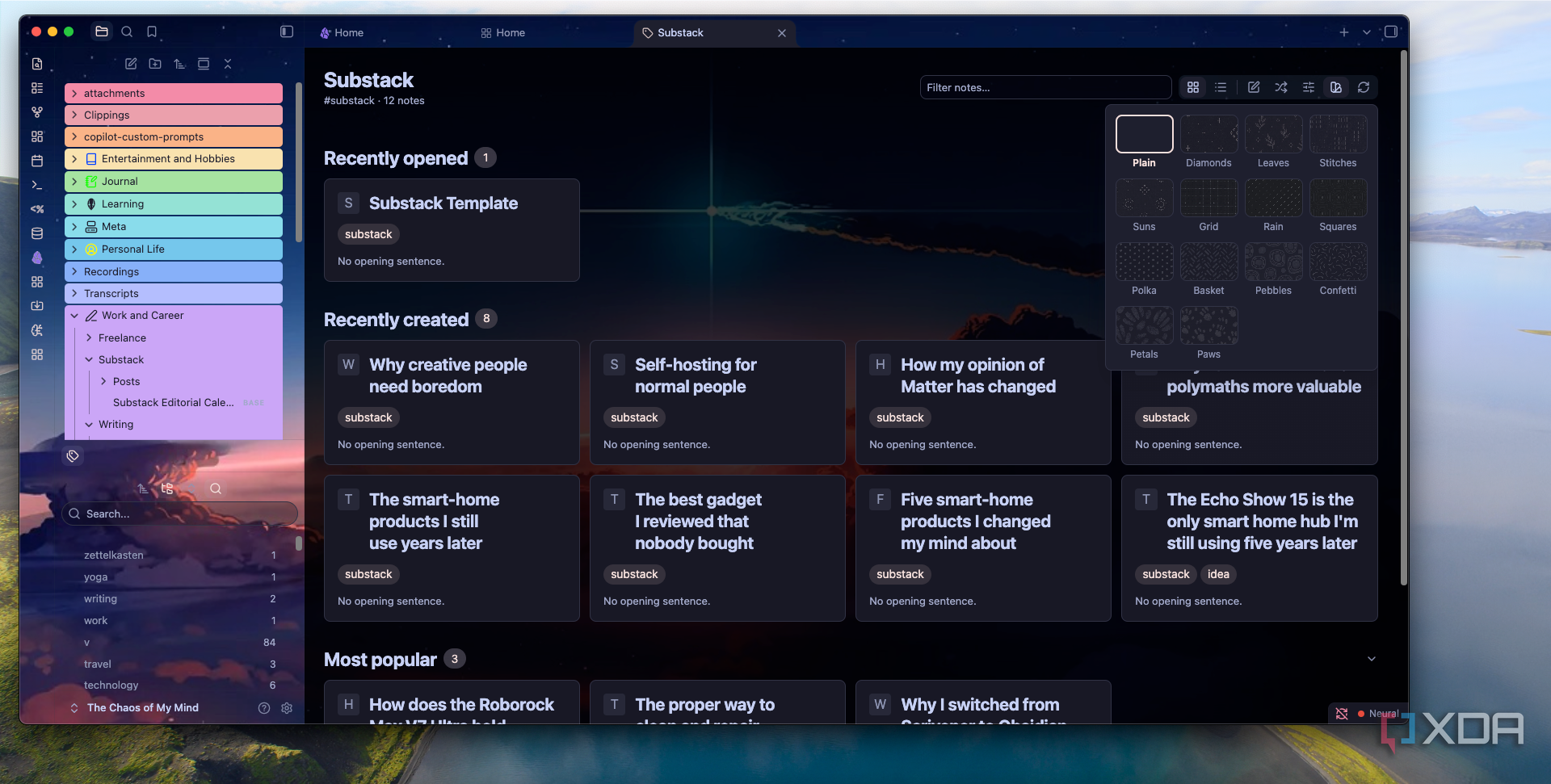Refresh the Substack notes view

[x=1364, y=87]
